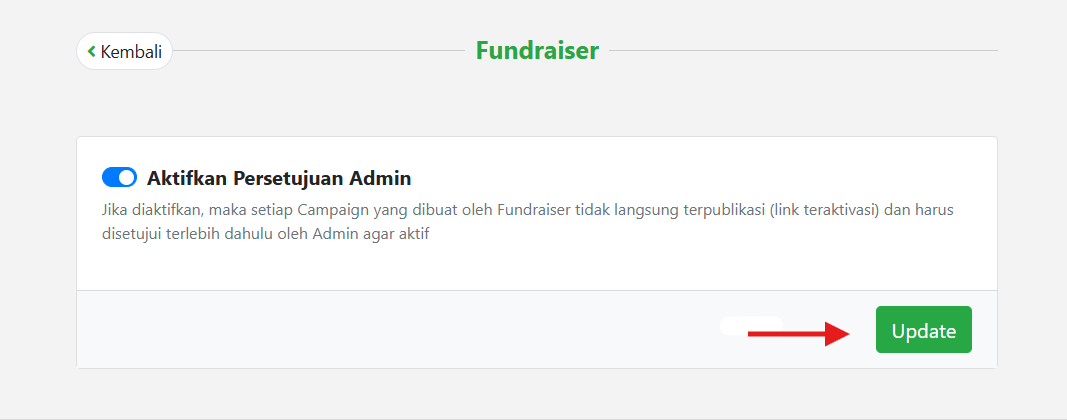1067x420 pixels.
Task: Click the divider line right of Fundraiser
Action: (x=802, y=50)
